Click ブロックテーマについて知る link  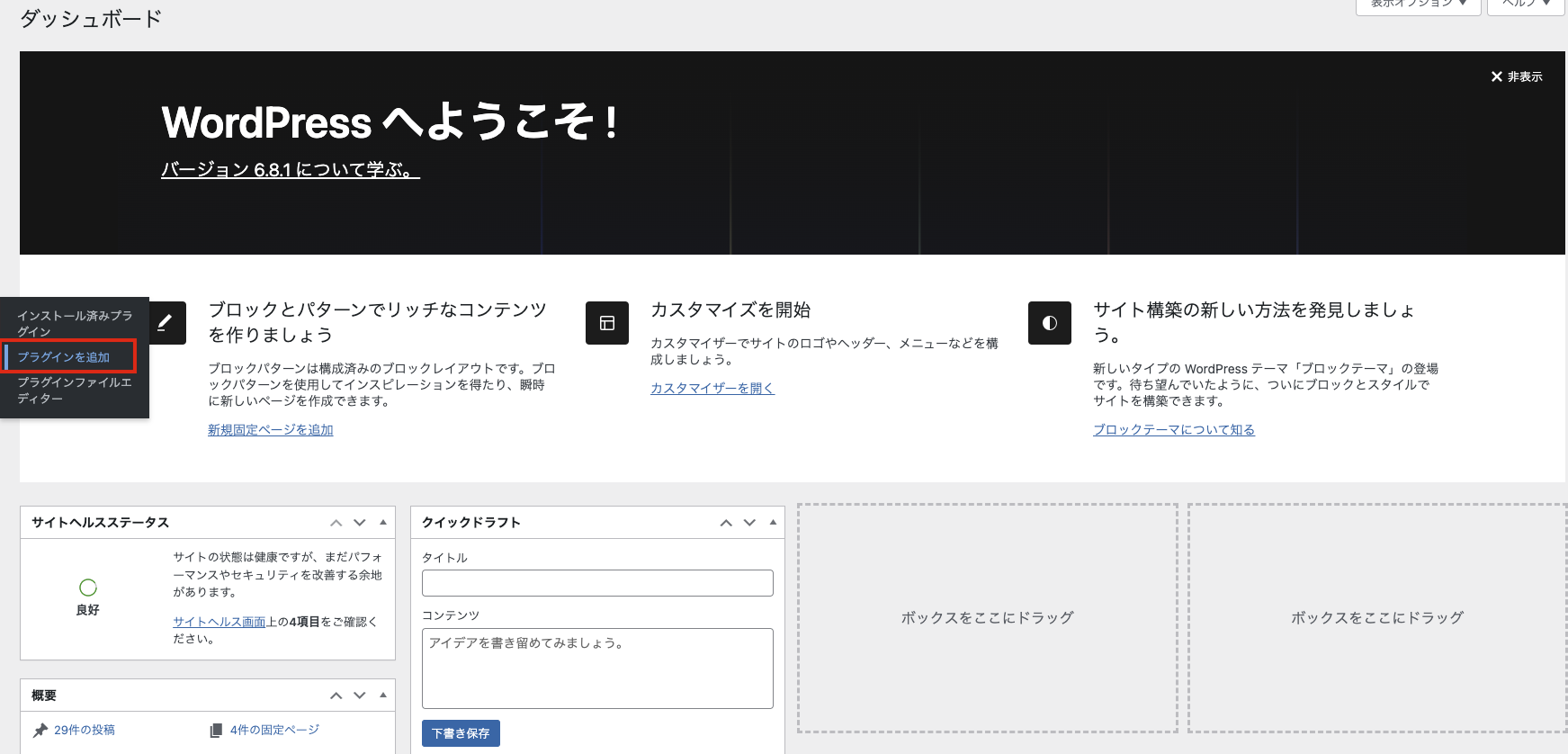click(x=1174, y=430)
